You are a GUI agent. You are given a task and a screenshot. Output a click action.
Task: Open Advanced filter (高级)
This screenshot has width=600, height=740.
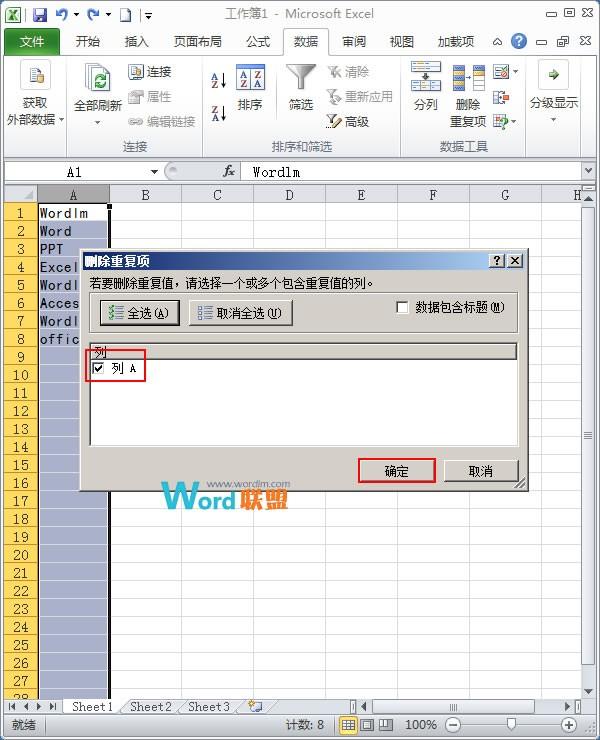click(x=348, y=122)
